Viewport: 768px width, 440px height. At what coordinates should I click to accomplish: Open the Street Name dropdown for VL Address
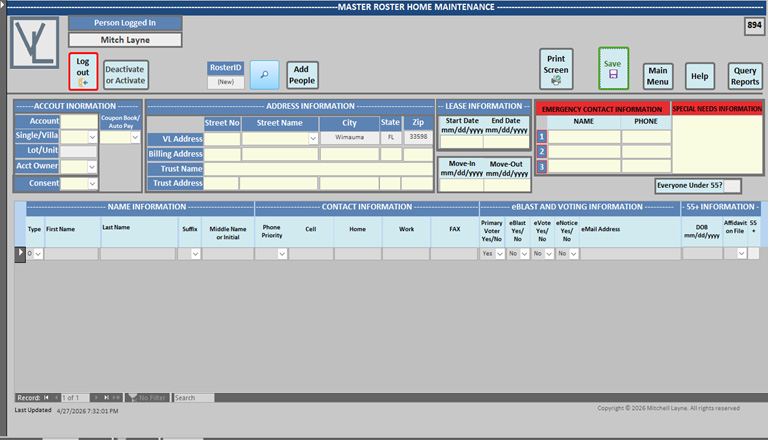pos(312,139)
